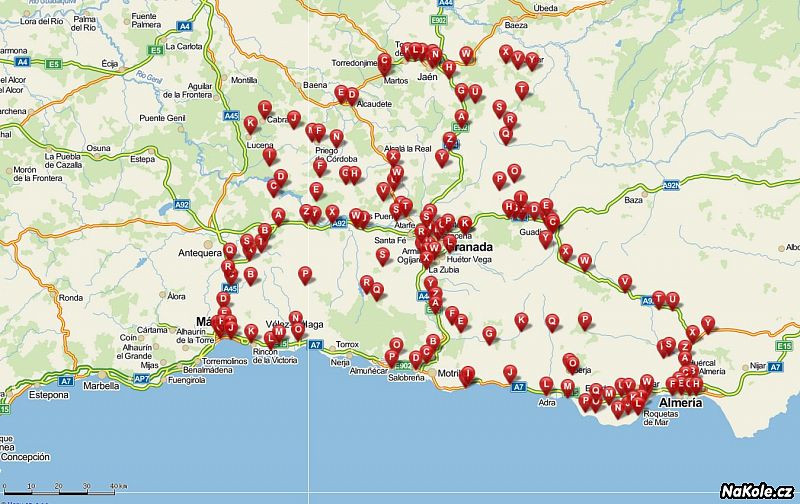Select the Y marker northeast of Almería near E15
The image size is (800, 504).
708,324
